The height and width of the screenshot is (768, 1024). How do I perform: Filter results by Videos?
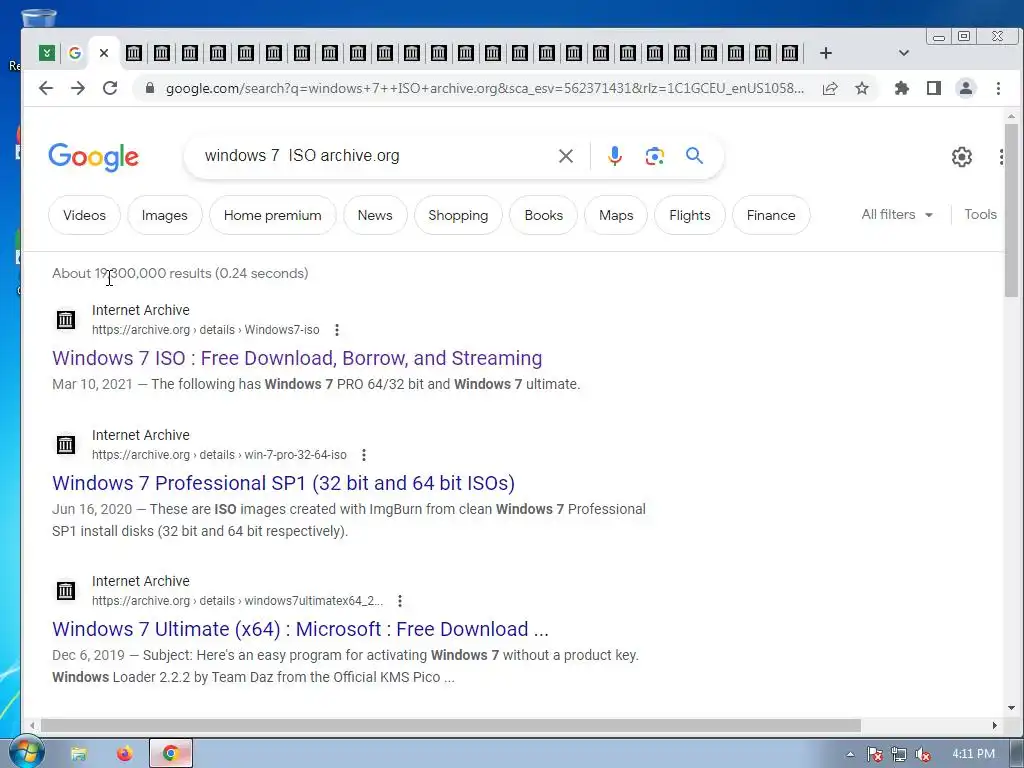[x=84, y=215]
